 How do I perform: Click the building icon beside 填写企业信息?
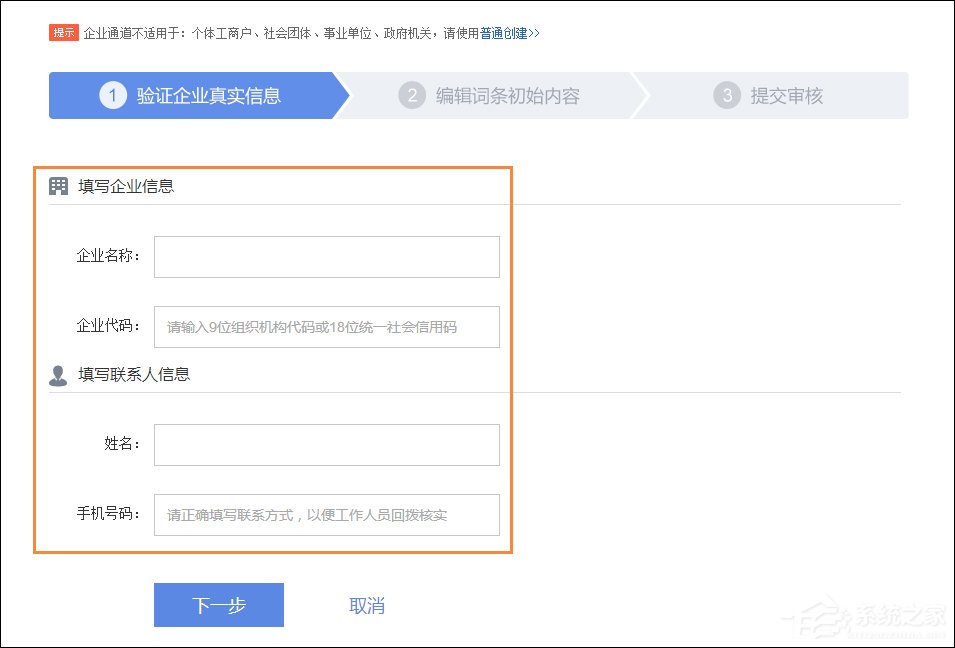point(57,184)
